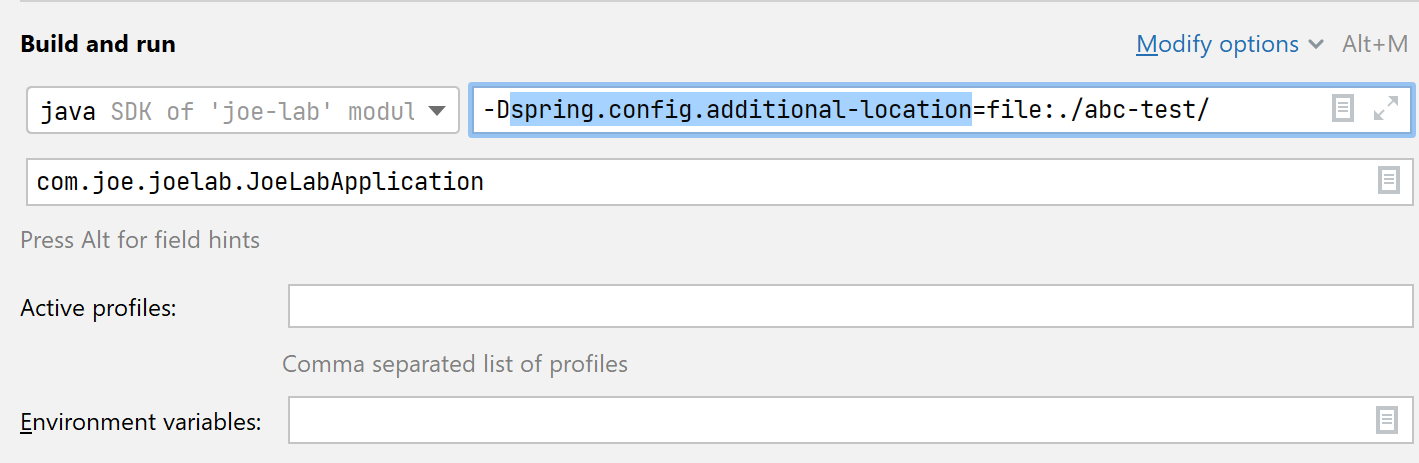Image resolution: width=1419 pixels, height=463 pixels.
Task: Click the SDK dropdown triangle arrow
Action: tap(437, 111)
